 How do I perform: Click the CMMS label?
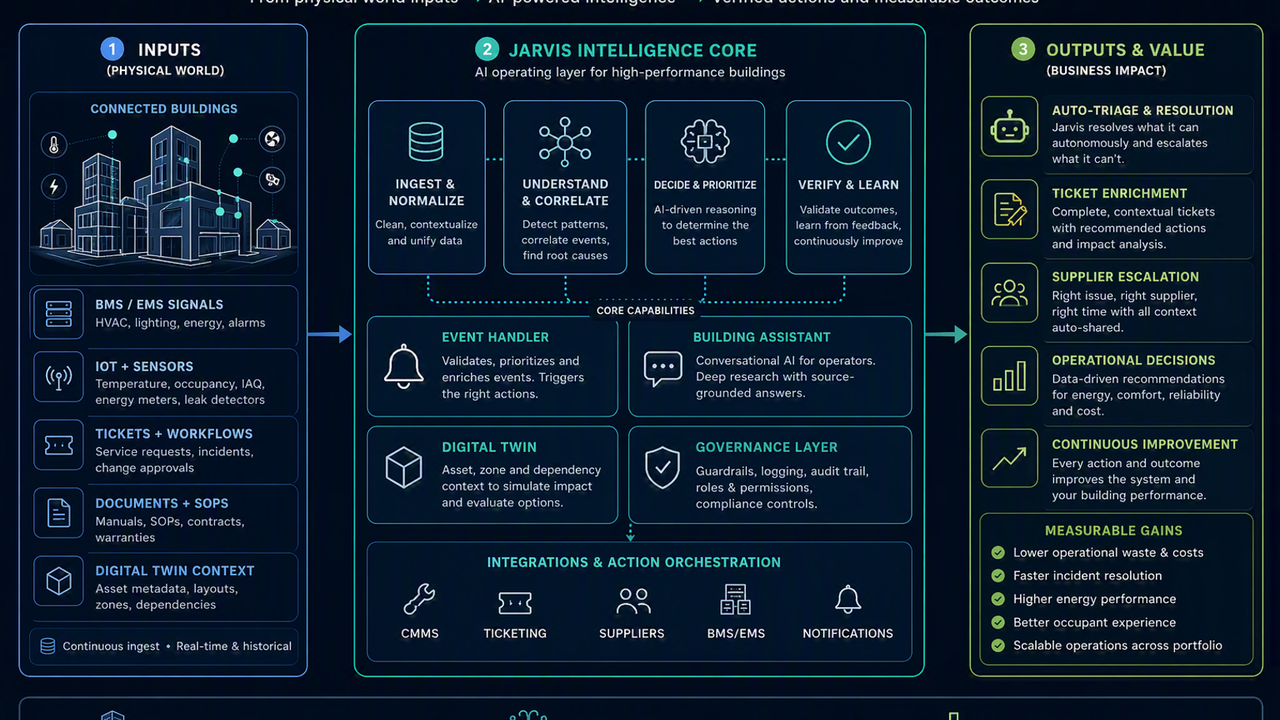pos(420,633)
